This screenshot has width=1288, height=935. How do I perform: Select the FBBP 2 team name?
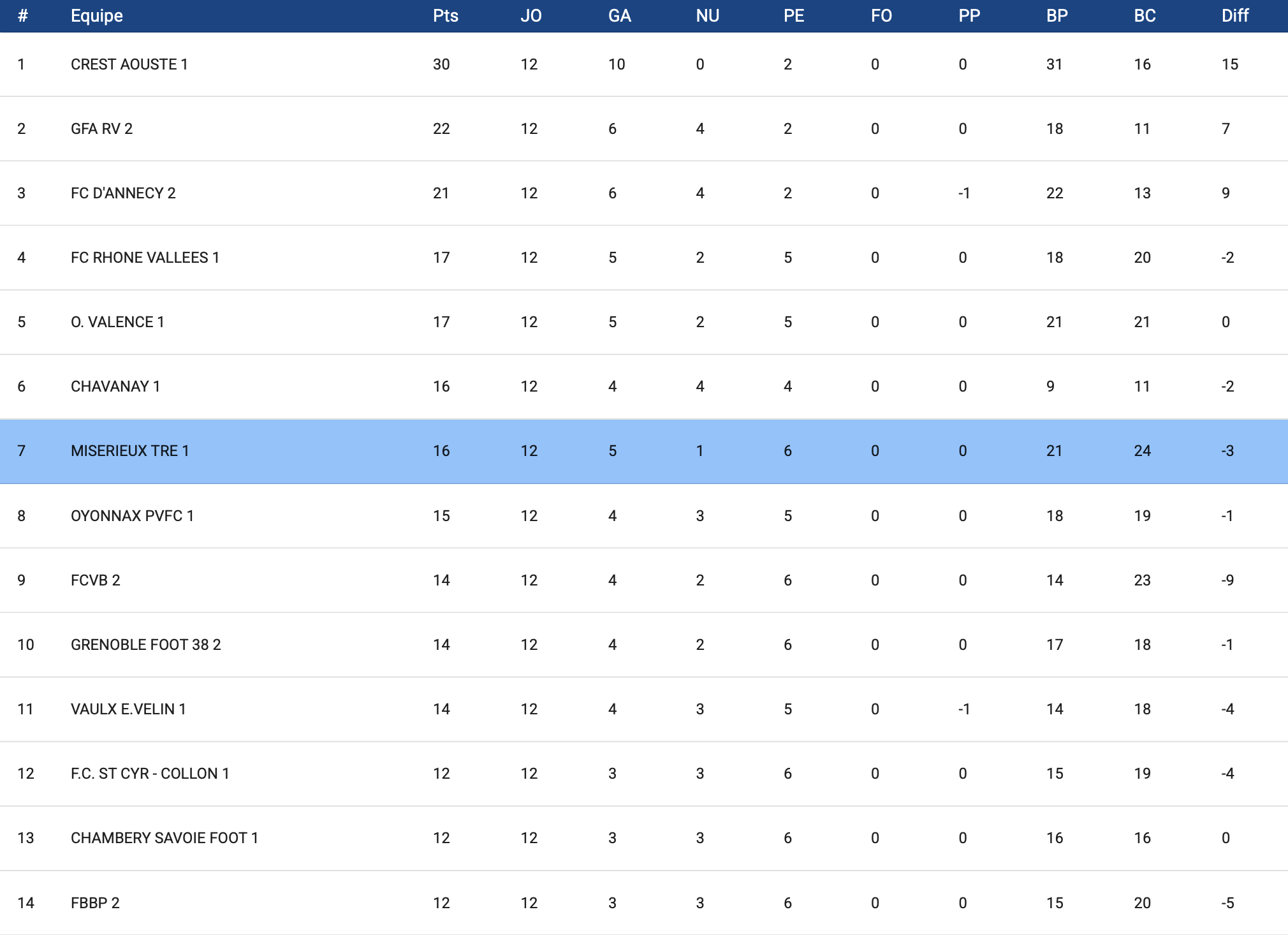click(x=95, y=903)
